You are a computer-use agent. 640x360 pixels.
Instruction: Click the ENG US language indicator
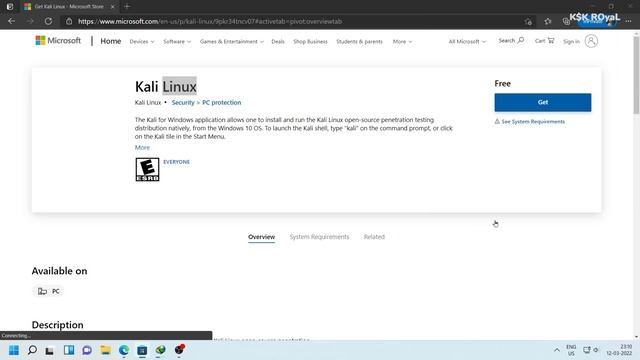point(571,350)
